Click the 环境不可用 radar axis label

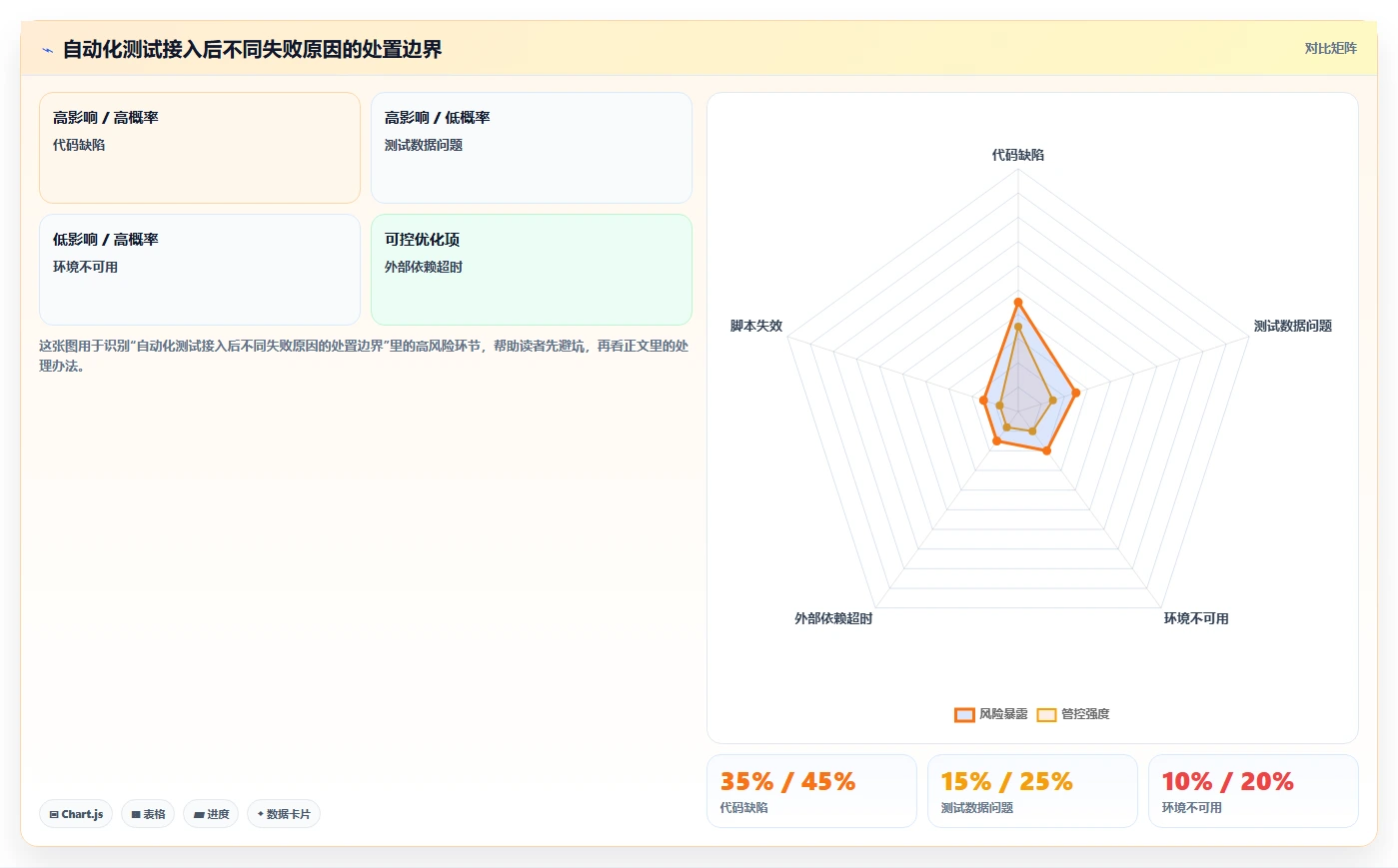(1196, 618)
